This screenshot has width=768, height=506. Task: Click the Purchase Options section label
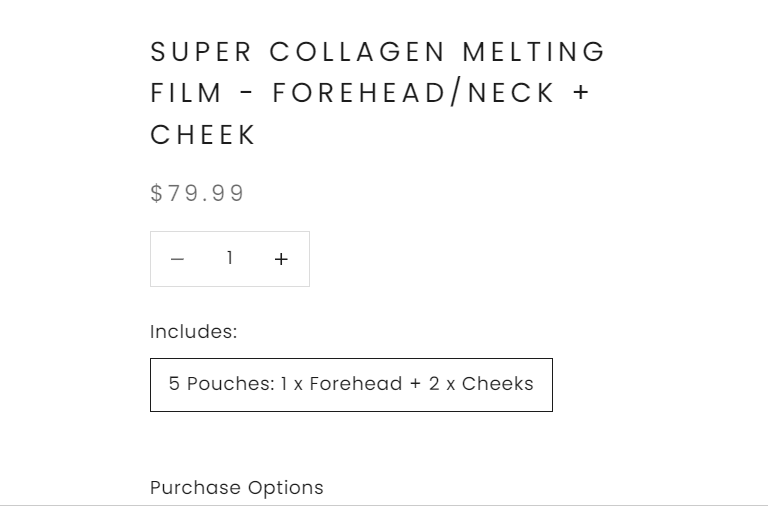237,488
